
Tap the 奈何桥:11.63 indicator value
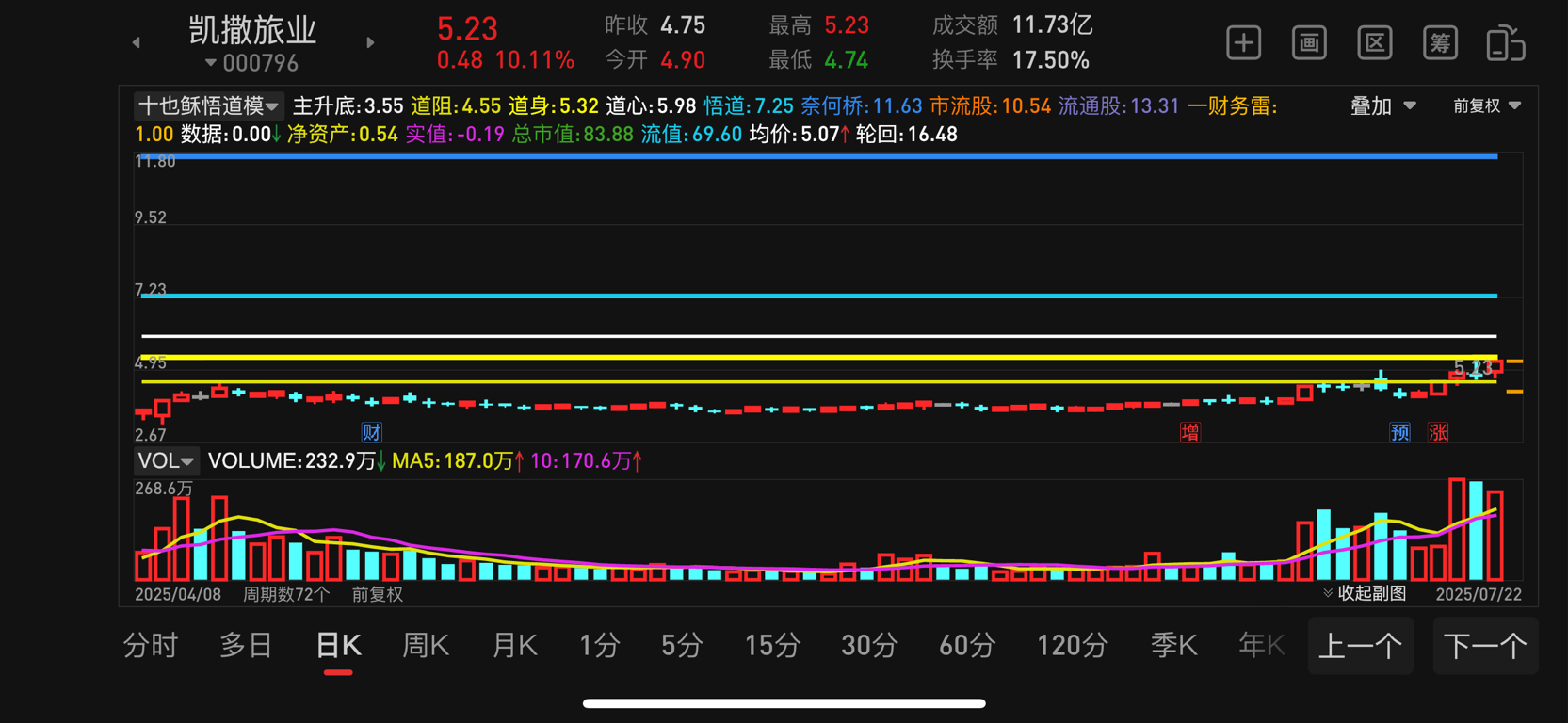(x=861, y=106)
